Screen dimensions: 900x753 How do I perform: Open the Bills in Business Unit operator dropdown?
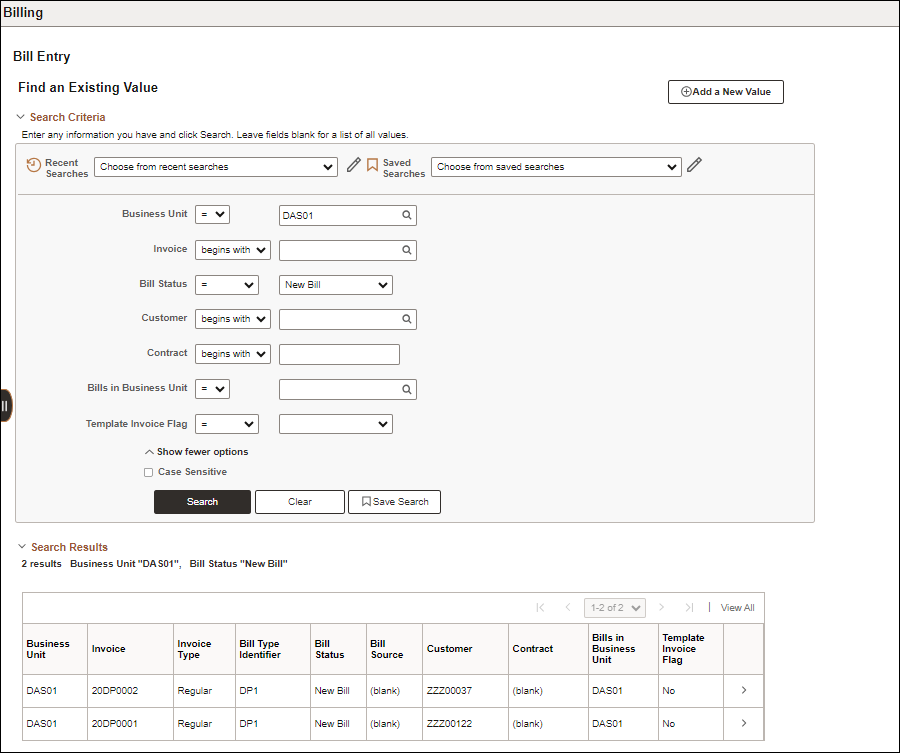[x=212, y=389]
